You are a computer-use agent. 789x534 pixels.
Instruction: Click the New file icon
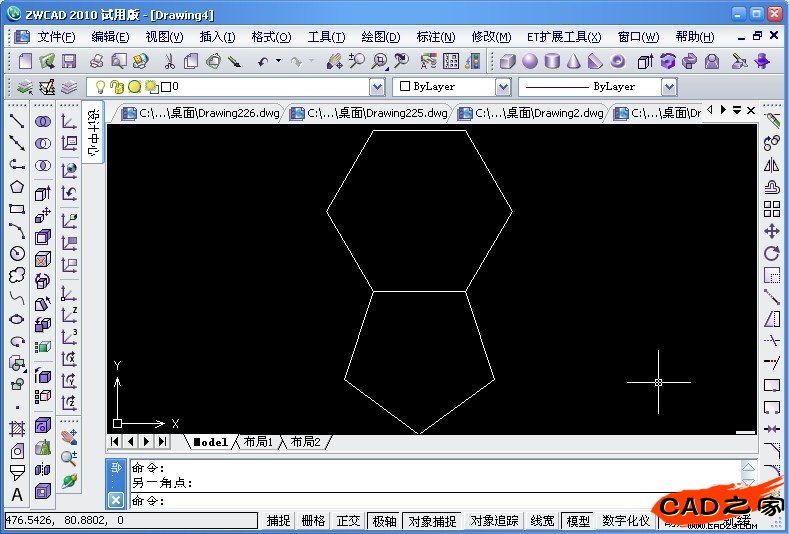tap(25, 61)
